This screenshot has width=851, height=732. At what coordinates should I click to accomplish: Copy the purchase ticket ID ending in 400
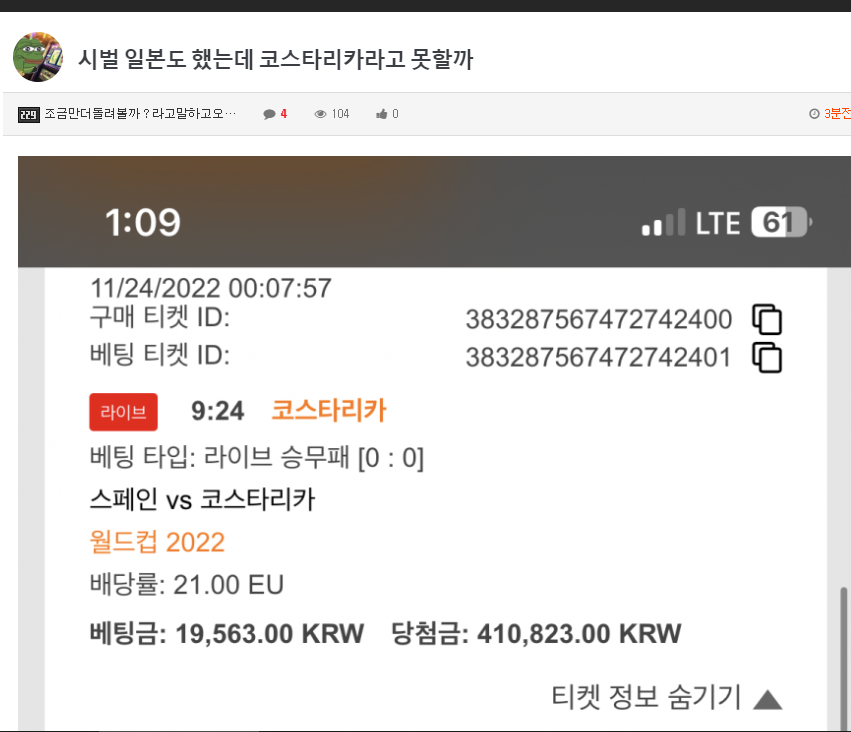766,319
